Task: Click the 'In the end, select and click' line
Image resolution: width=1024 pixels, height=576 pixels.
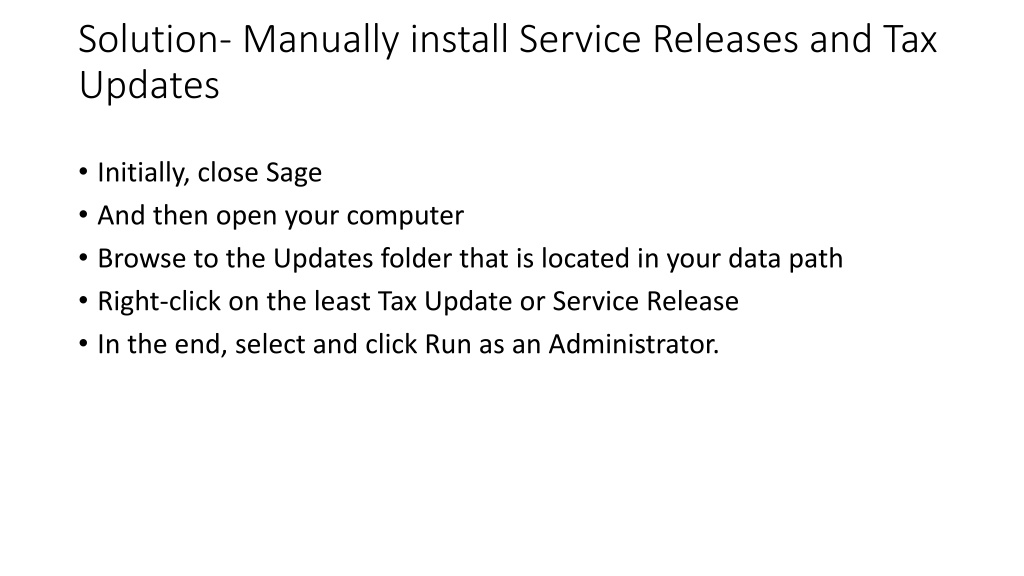Action: click(408, 344)
